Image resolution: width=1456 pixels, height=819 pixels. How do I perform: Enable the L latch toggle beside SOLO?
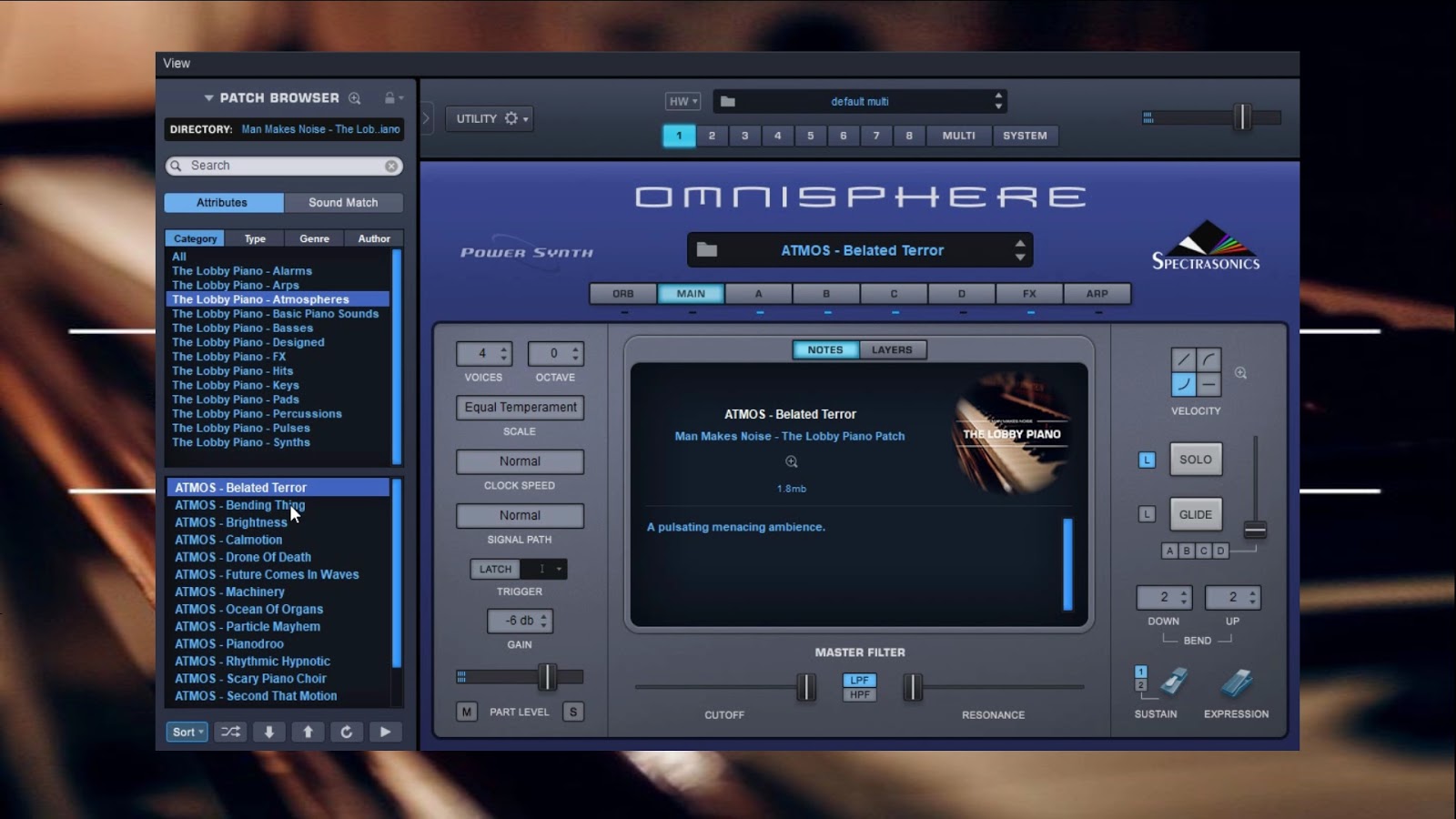coord(1148,460)
